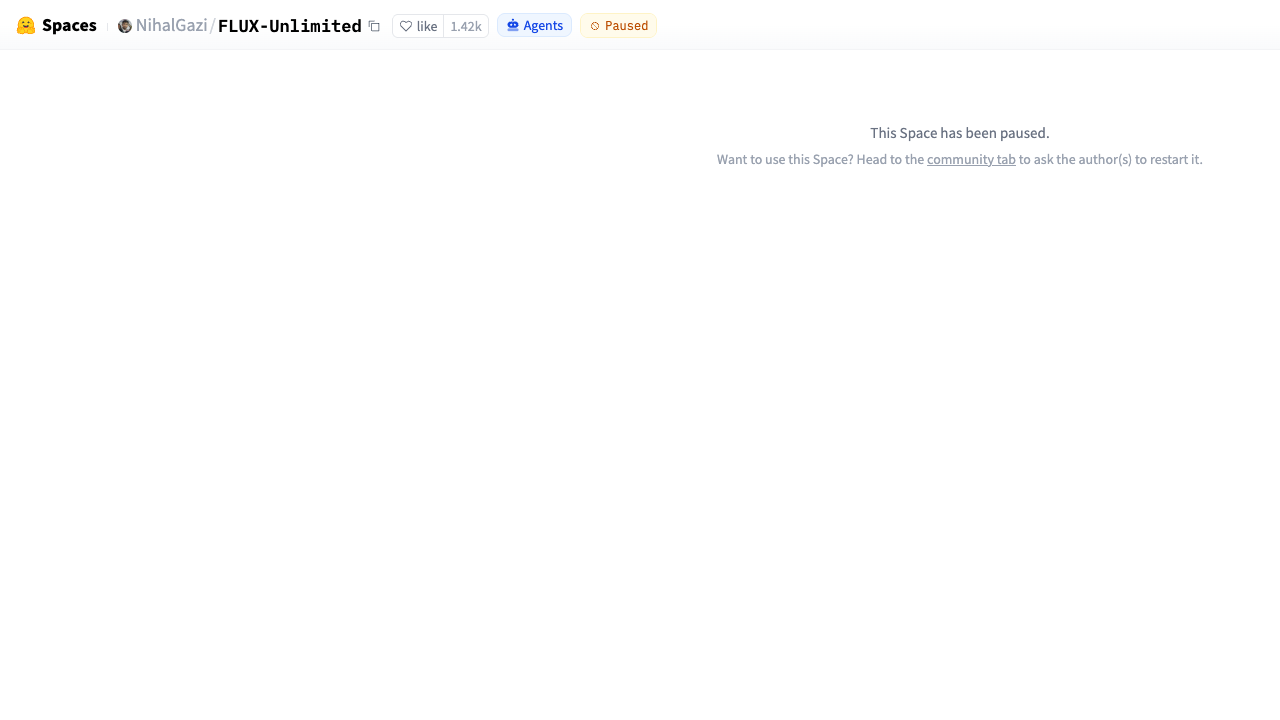Image resolution: width=1280 pixels, height=720 pixels.
Task: Open the NihalGazi author page
Action: coord(172,26)
